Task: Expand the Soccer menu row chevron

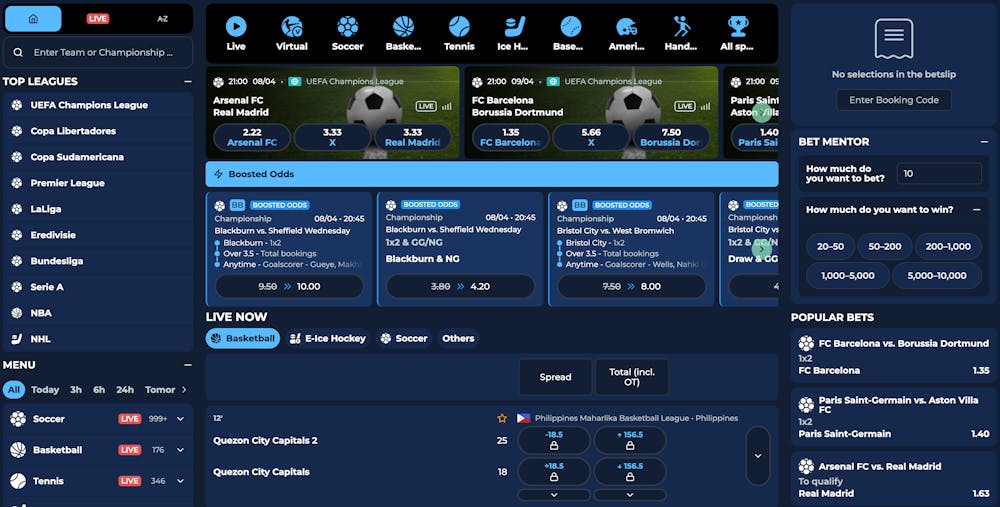Action: [180, 419]
